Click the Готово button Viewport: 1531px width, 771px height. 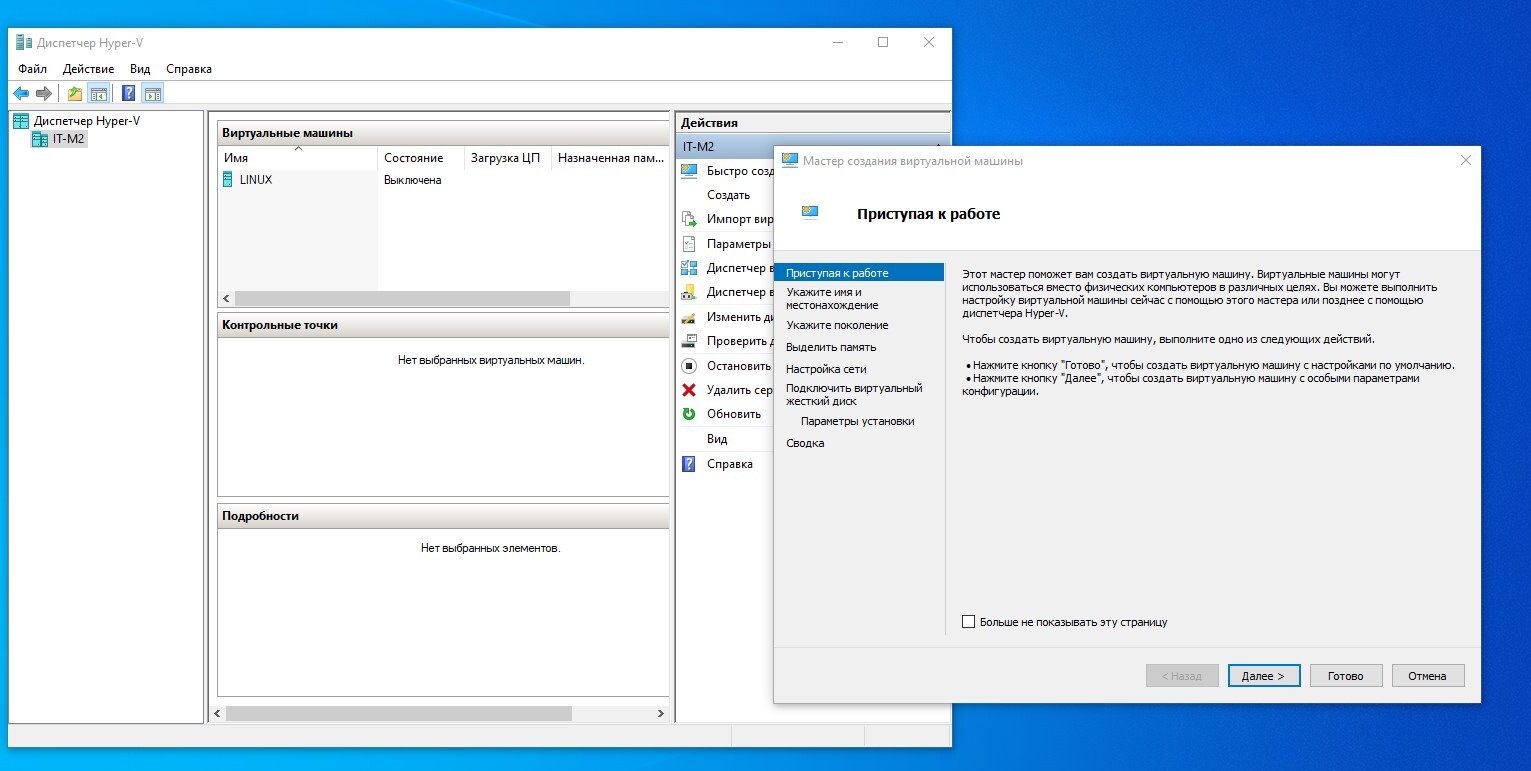pyautogui.click(x=1346, y=676)
